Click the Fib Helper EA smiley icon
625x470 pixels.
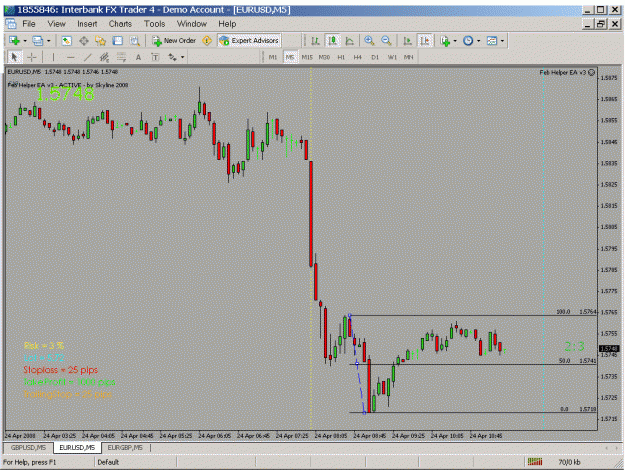[592, 72]
